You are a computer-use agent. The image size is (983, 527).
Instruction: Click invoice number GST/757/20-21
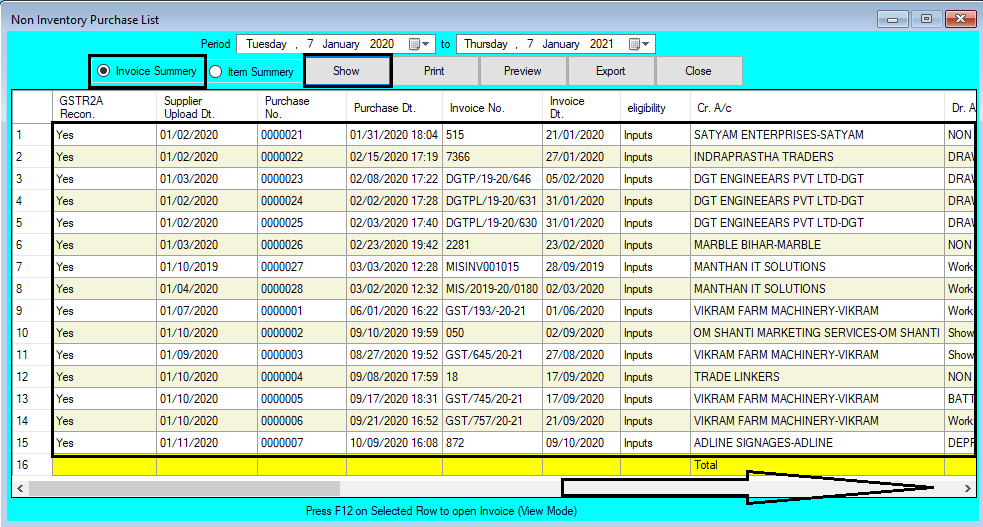pos(492,420)
